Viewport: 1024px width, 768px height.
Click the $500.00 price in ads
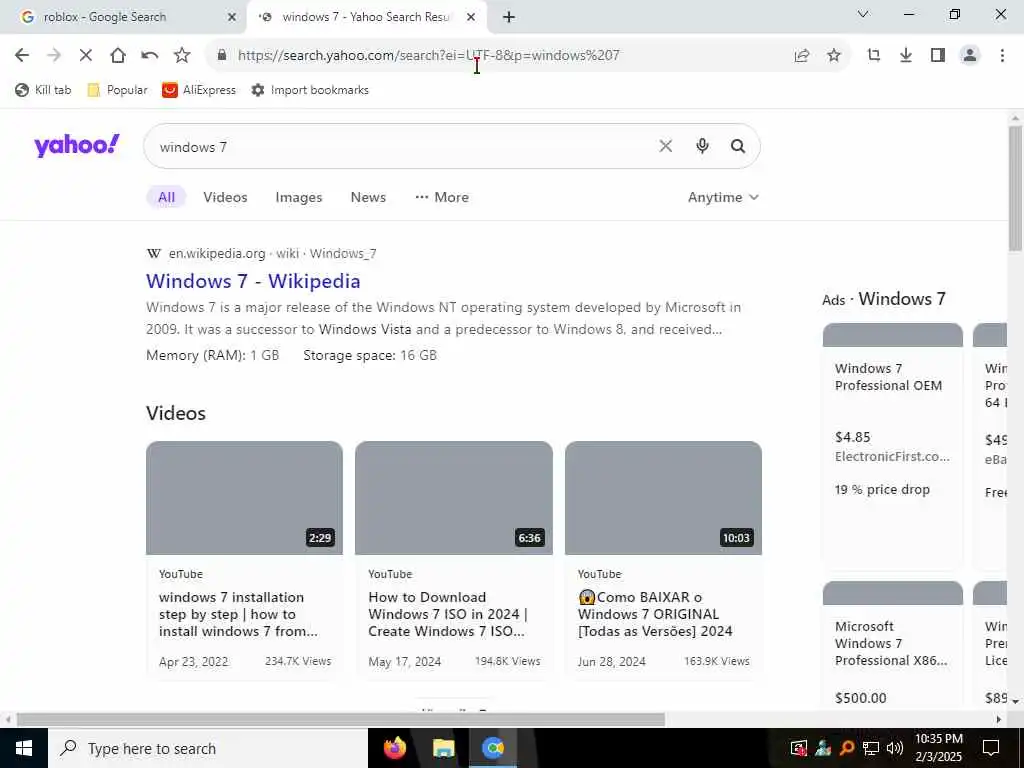tap(861, 697)
